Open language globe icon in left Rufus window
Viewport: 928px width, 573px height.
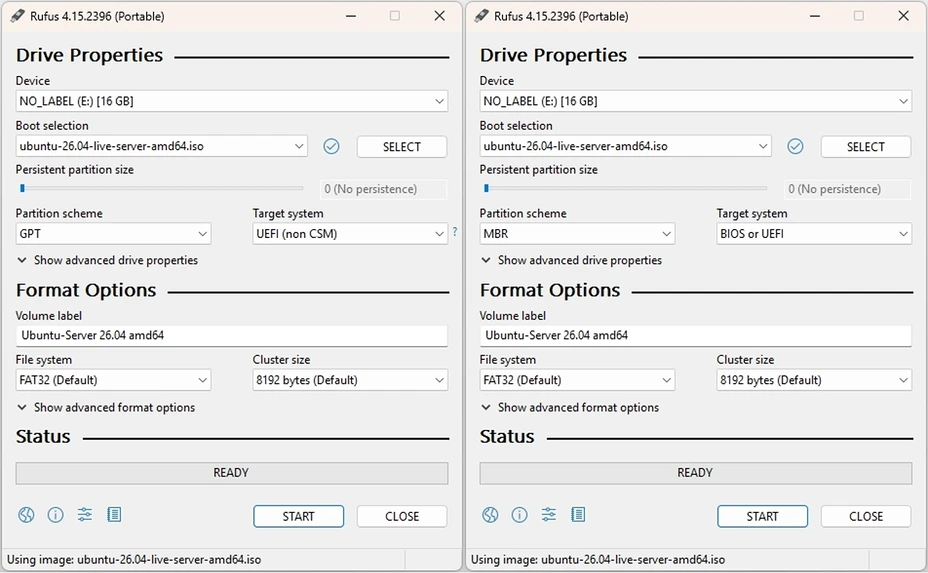pyautogui.click(x=26, y=515)
